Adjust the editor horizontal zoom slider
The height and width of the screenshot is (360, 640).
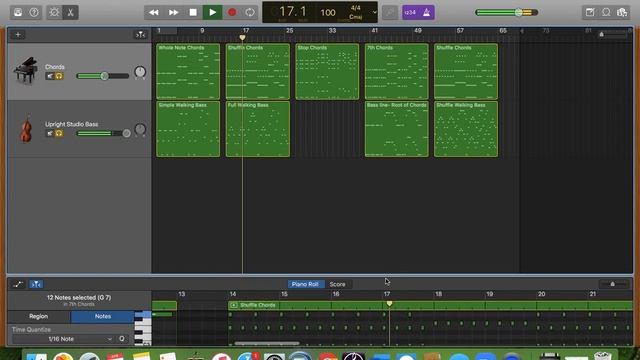[613, 284]
